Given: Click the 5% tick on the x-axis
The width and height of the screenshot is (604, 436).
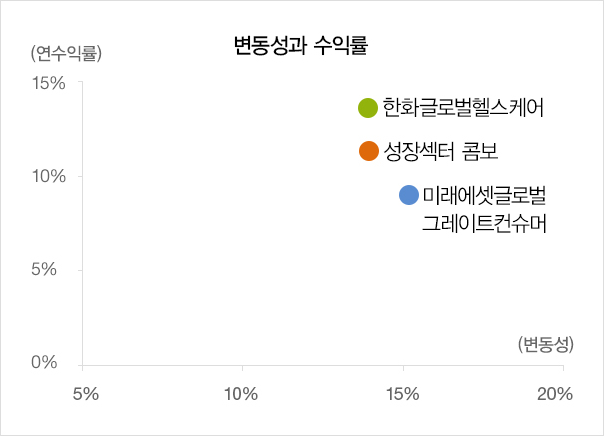Looking at the screenshot, I should (86, 394).
